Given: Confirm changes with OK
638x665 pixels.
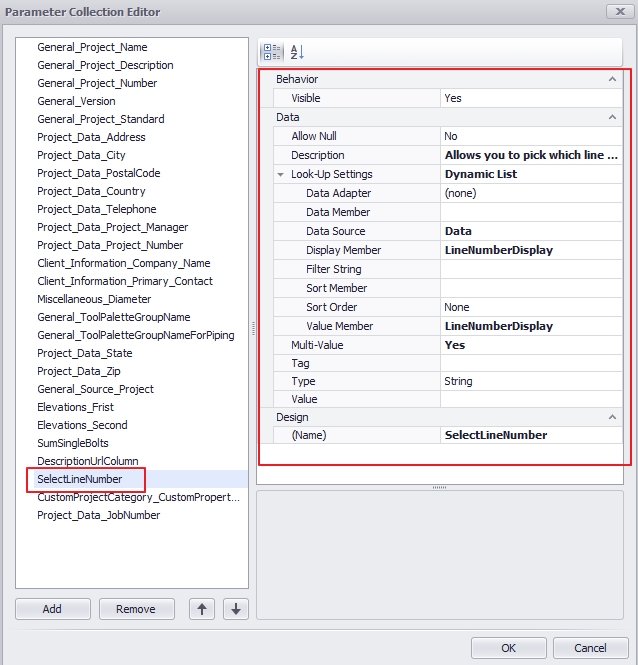Looking at the screenshot, I should (x=509, y=648).
